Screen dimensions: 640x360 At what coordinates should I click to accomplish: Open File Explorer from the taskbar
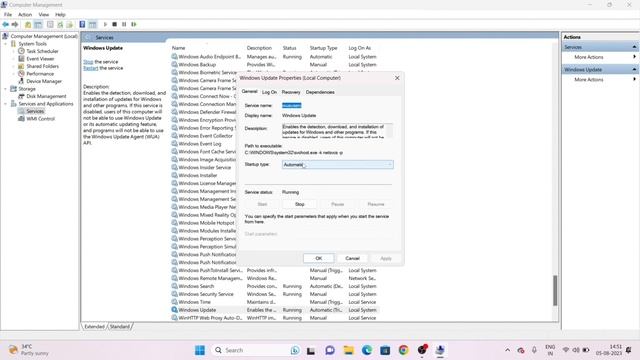tap(349, 350)
